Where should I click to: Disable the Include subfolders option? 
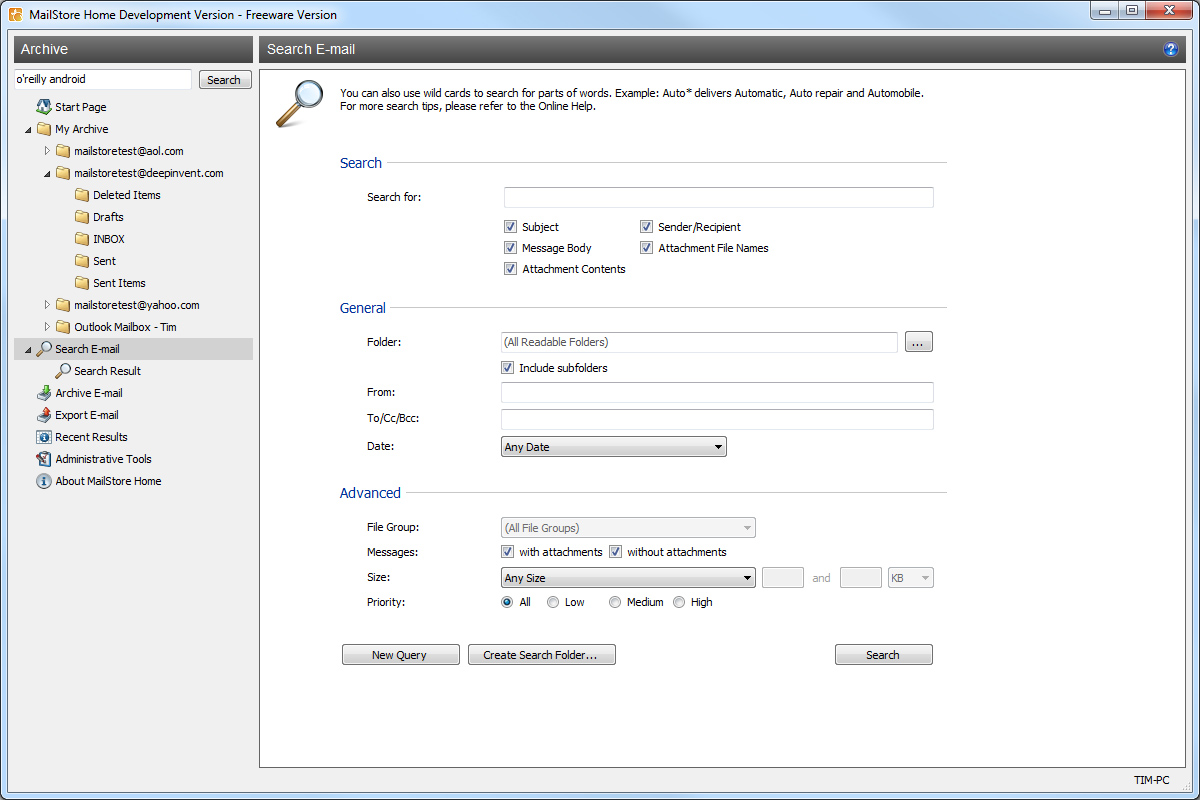[508, 367]
